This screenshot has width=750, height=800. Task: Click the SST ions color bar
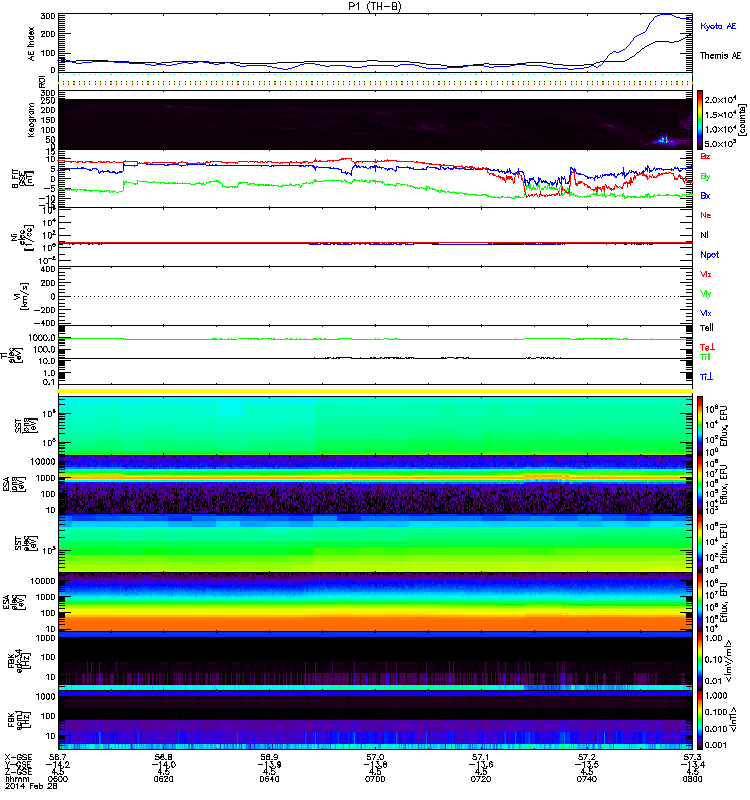tap(700, 426)
